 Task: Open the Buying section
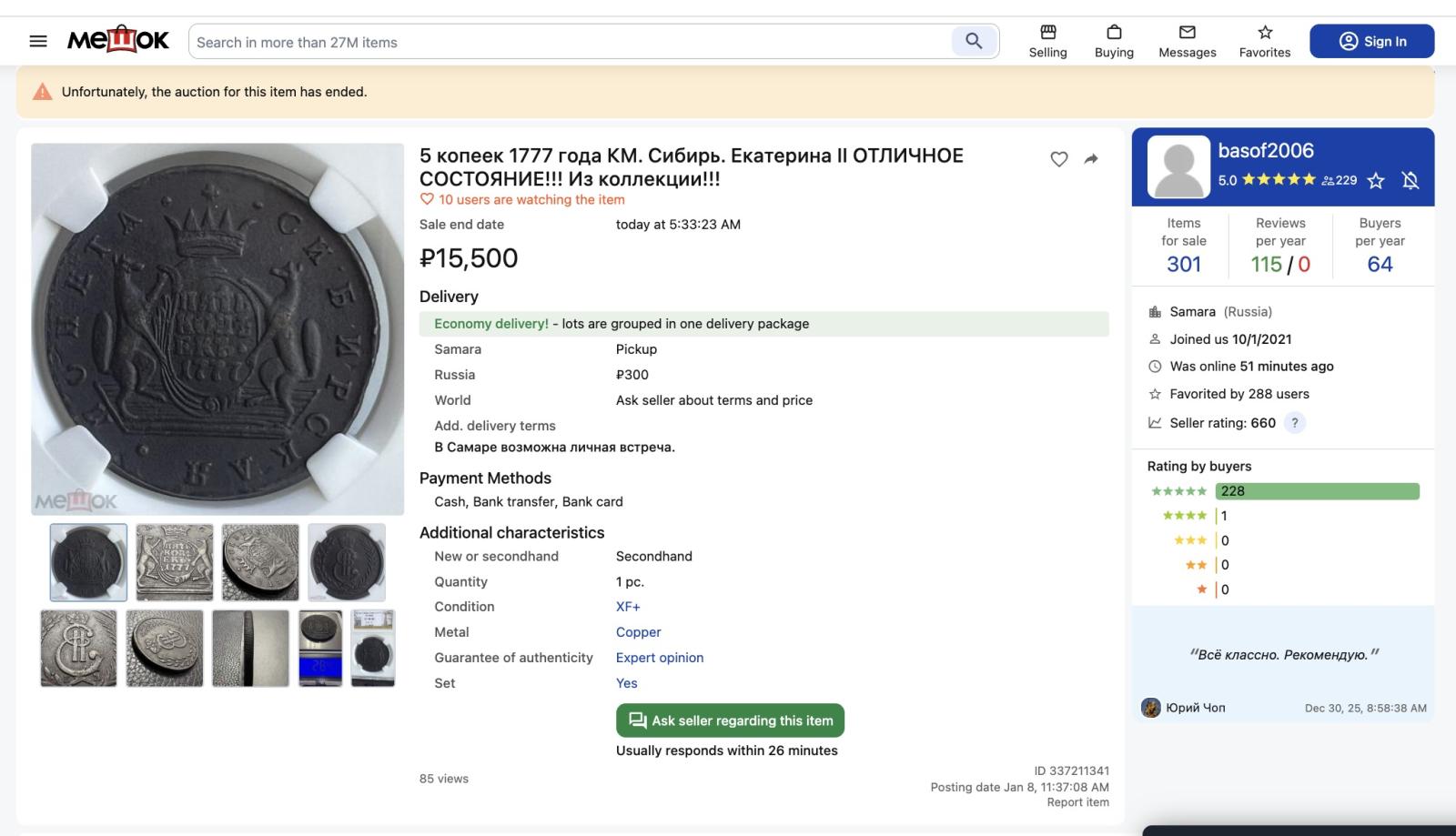[1114, 41]
